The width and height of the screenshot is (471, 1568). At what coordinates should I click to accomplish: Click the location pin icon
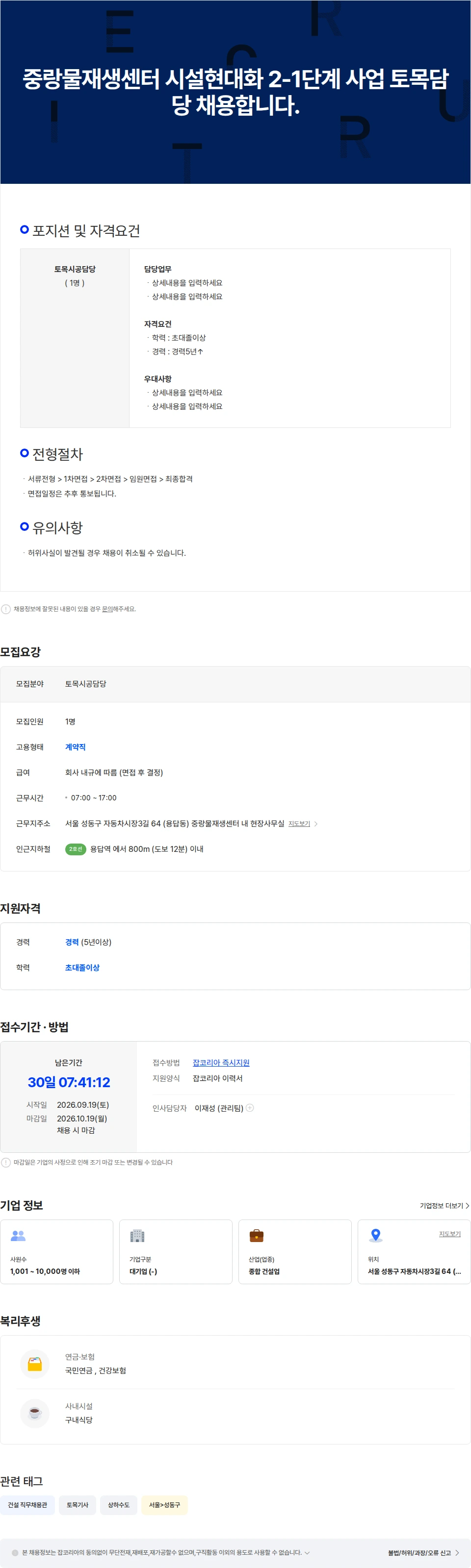376,1236
